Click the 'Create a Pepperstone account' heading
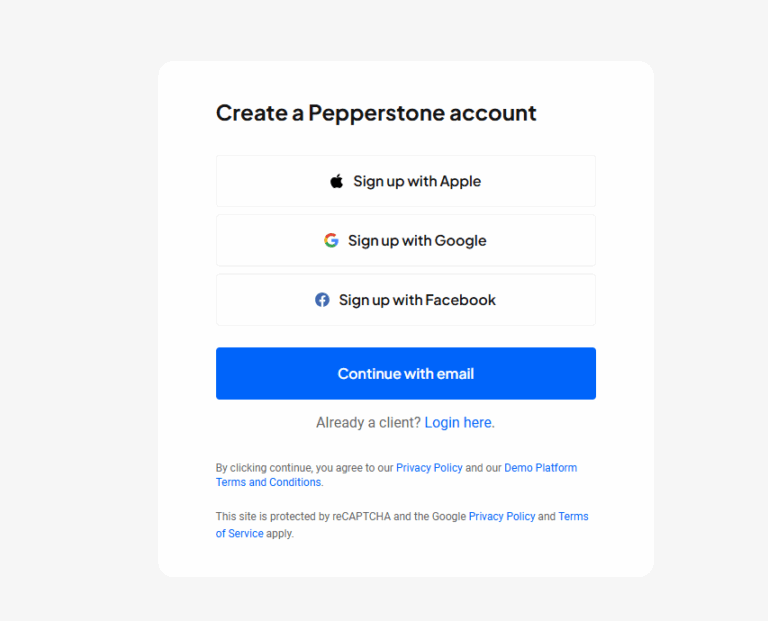Screen dimensions: 768x621 pos(376,113)
